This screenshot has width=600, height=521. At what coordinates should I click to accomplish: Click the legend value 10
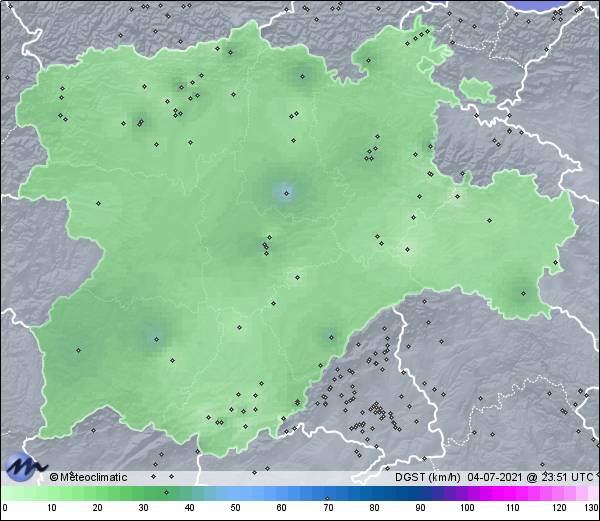[51, 508]
